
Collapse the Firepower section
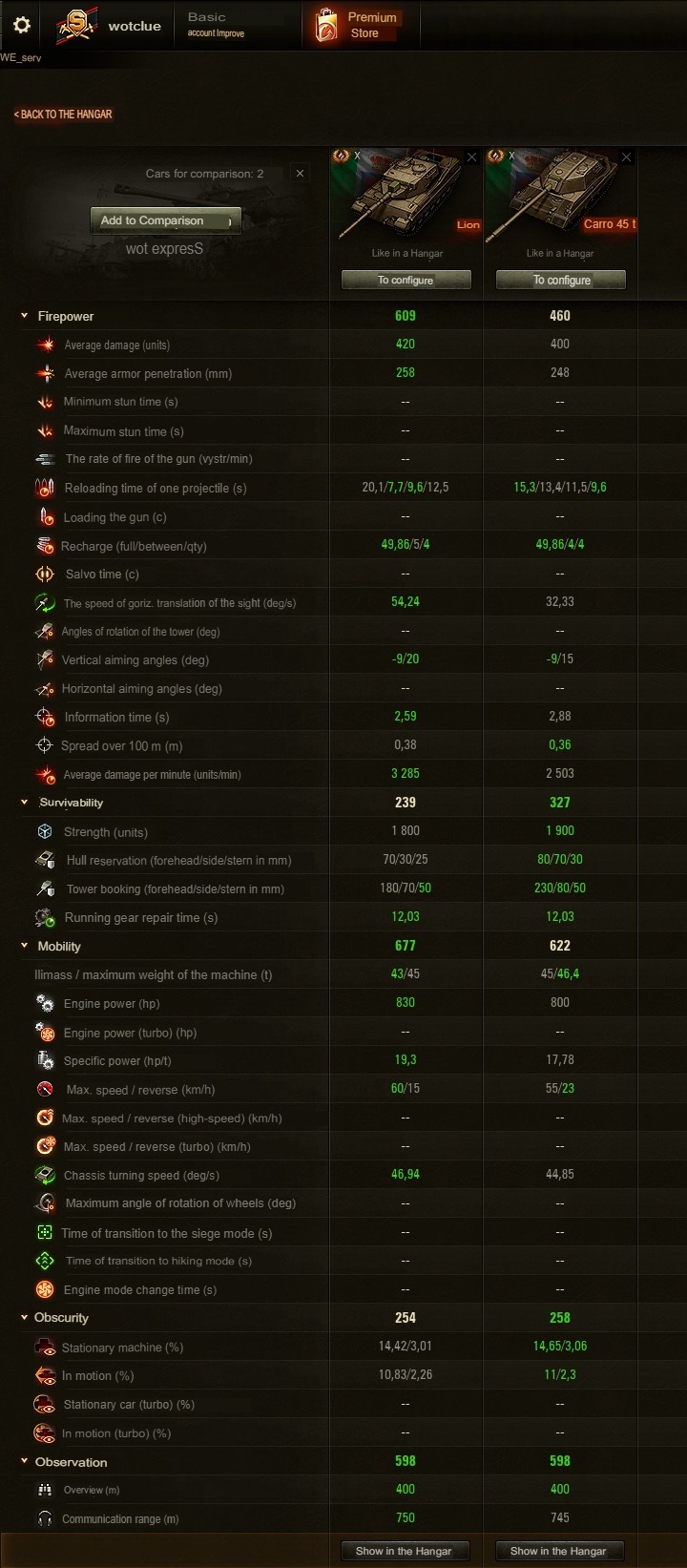click(25, 316)
